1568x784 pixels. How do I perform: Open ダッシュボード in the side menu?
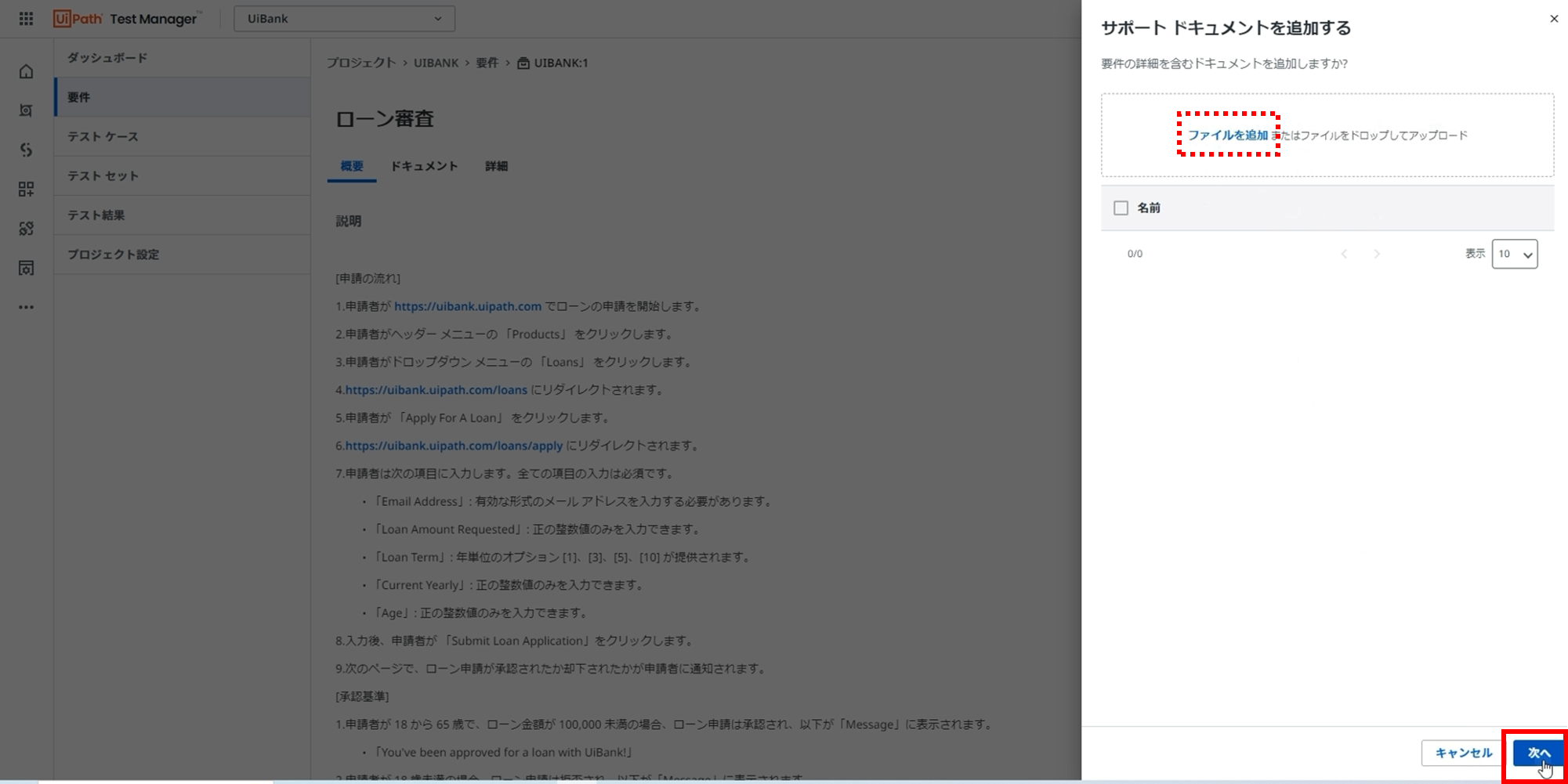(182, 58)
